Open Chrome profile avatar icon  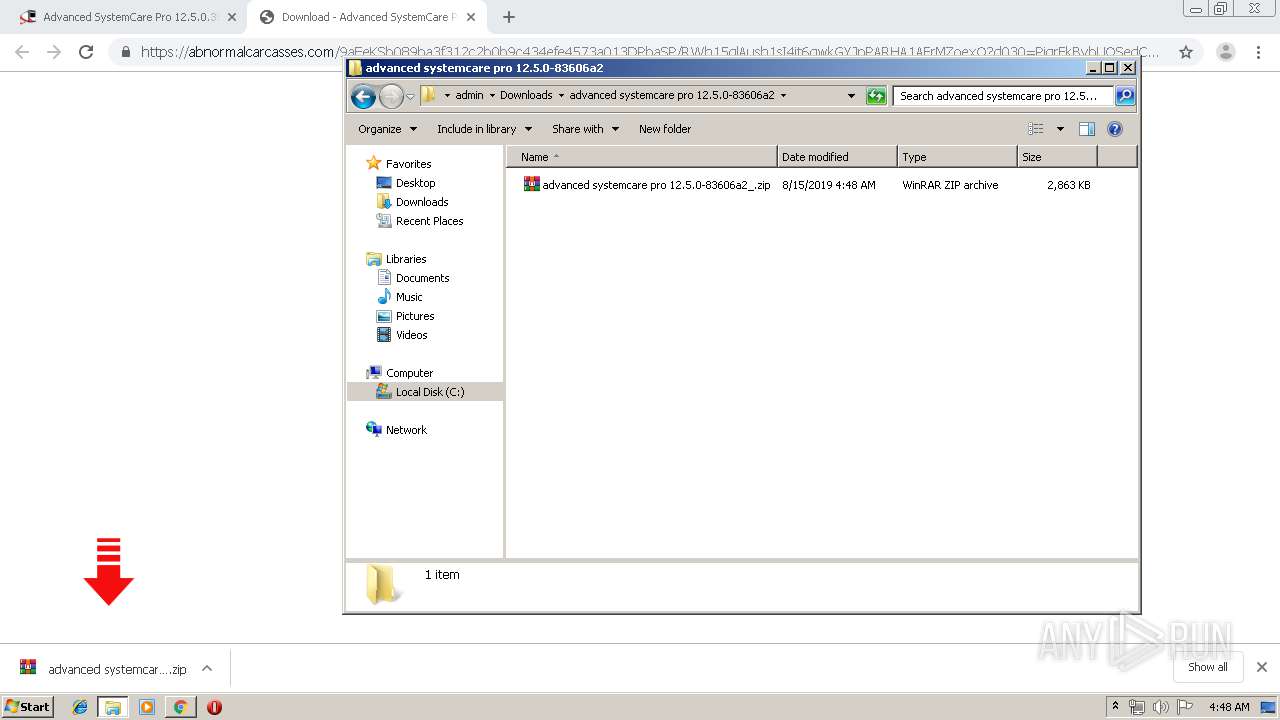pos(1225,52)
